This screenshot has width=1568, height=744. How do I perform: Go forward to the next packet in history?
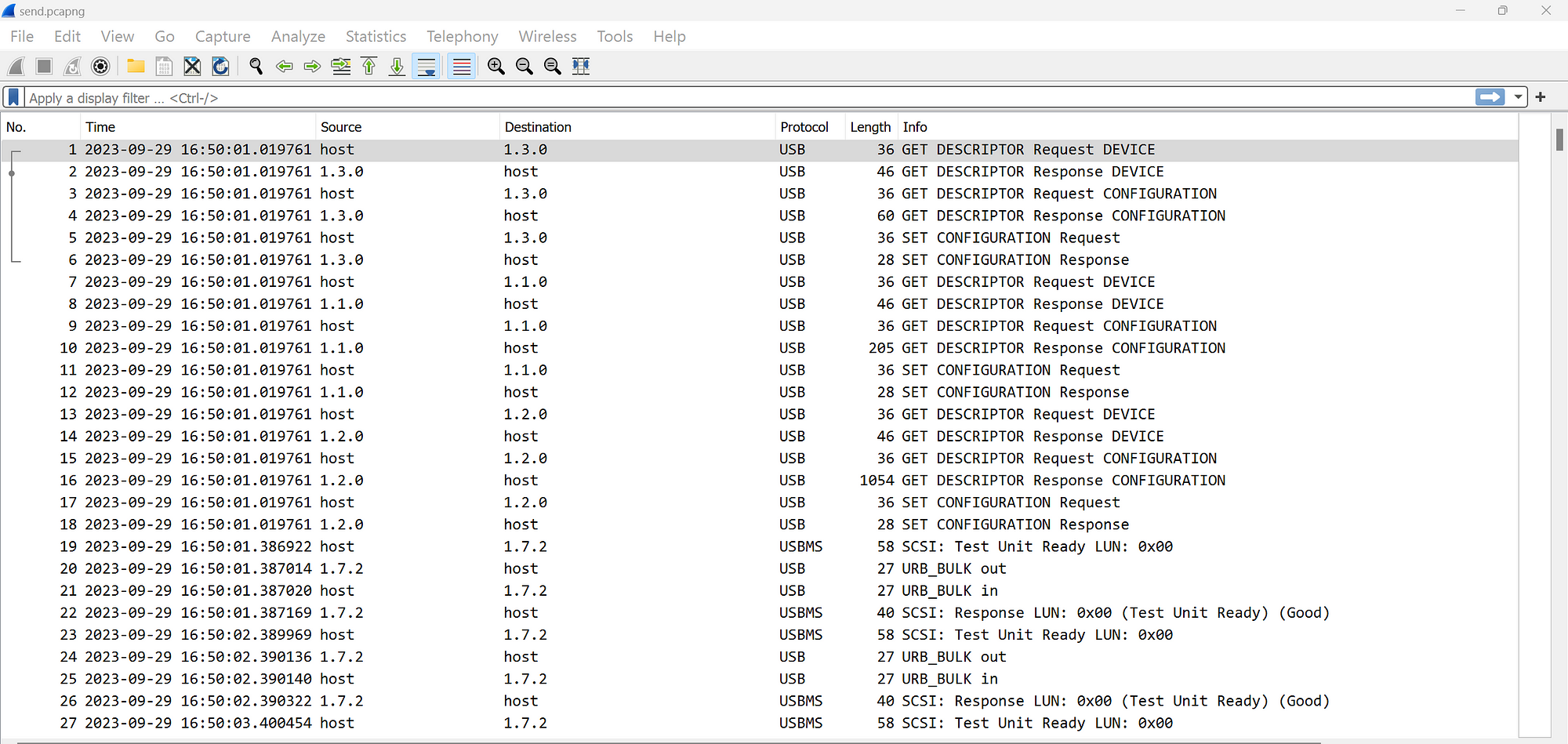(312, 67)
